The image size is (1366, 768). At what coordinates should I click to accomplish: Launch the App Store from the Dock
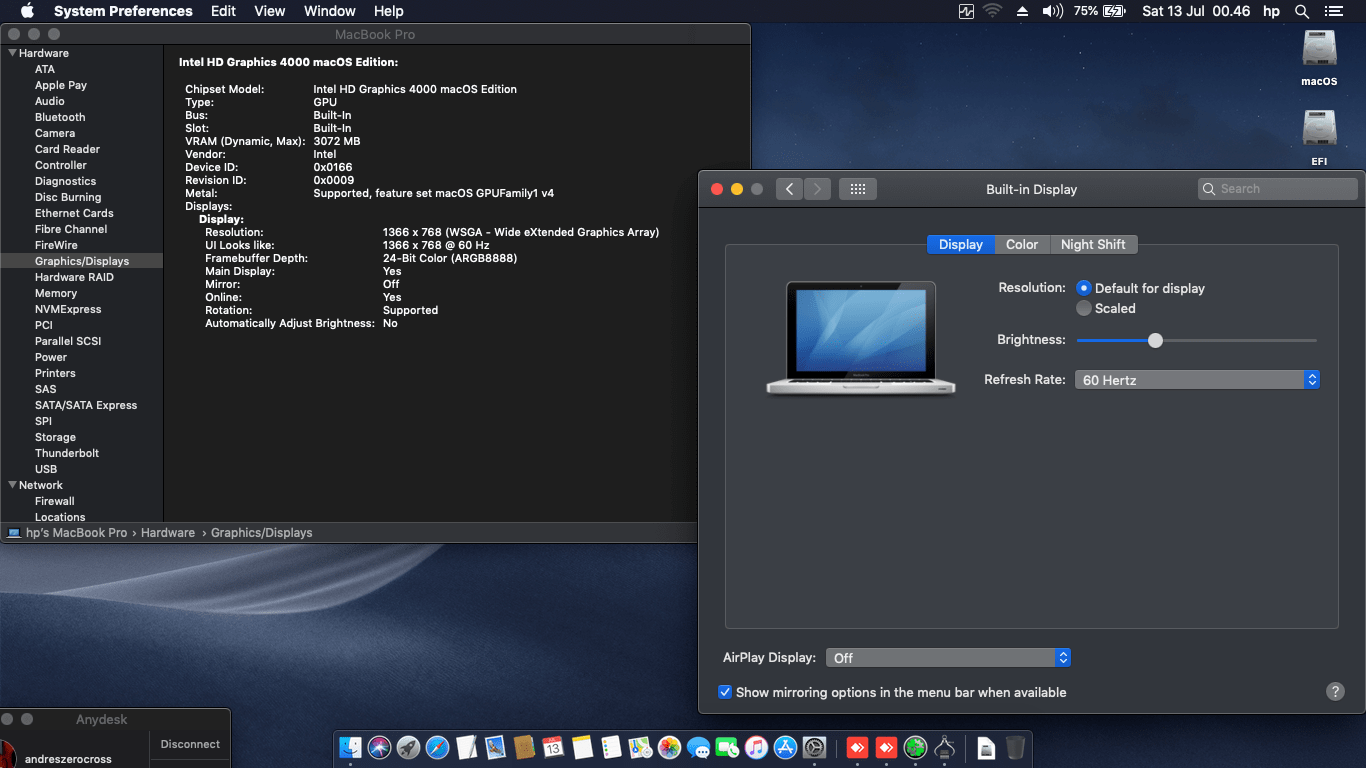coord(784,747)
